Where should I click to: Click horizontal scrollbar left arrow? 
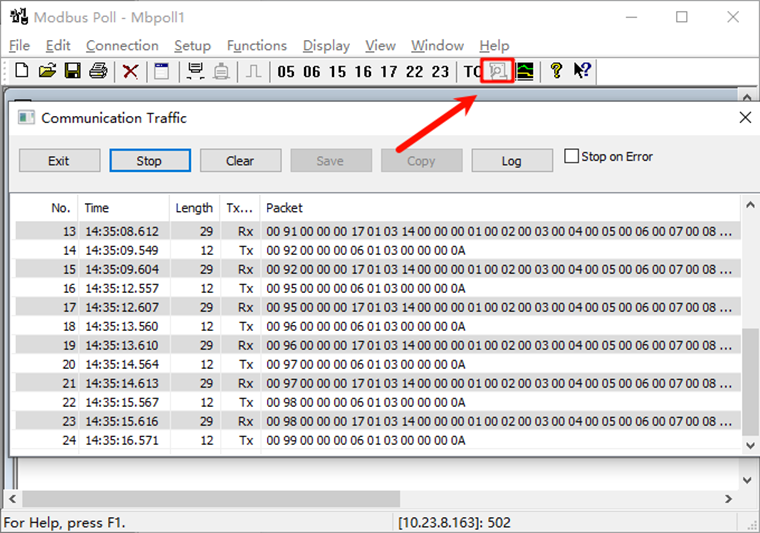point(13,498)
